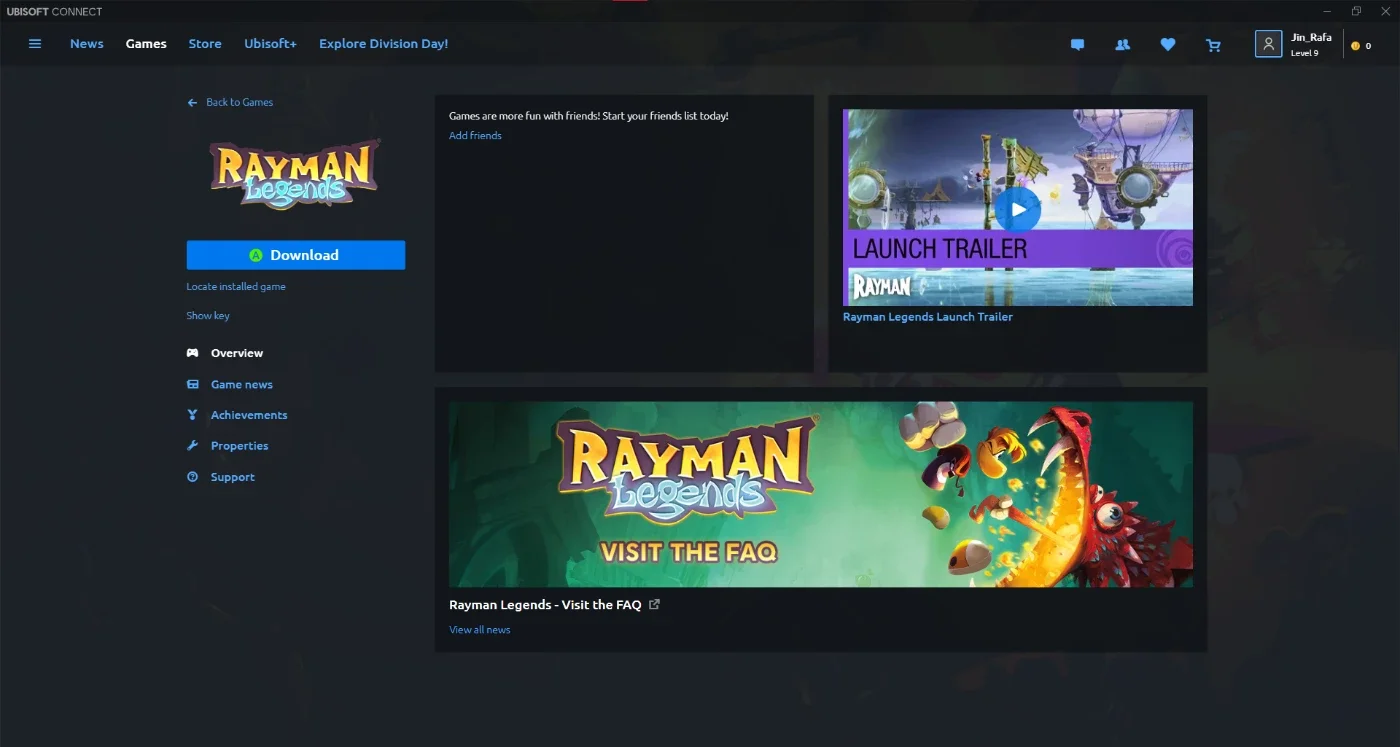Go to the Store tab
The image size is (1400, 747).
coord(205,44)
